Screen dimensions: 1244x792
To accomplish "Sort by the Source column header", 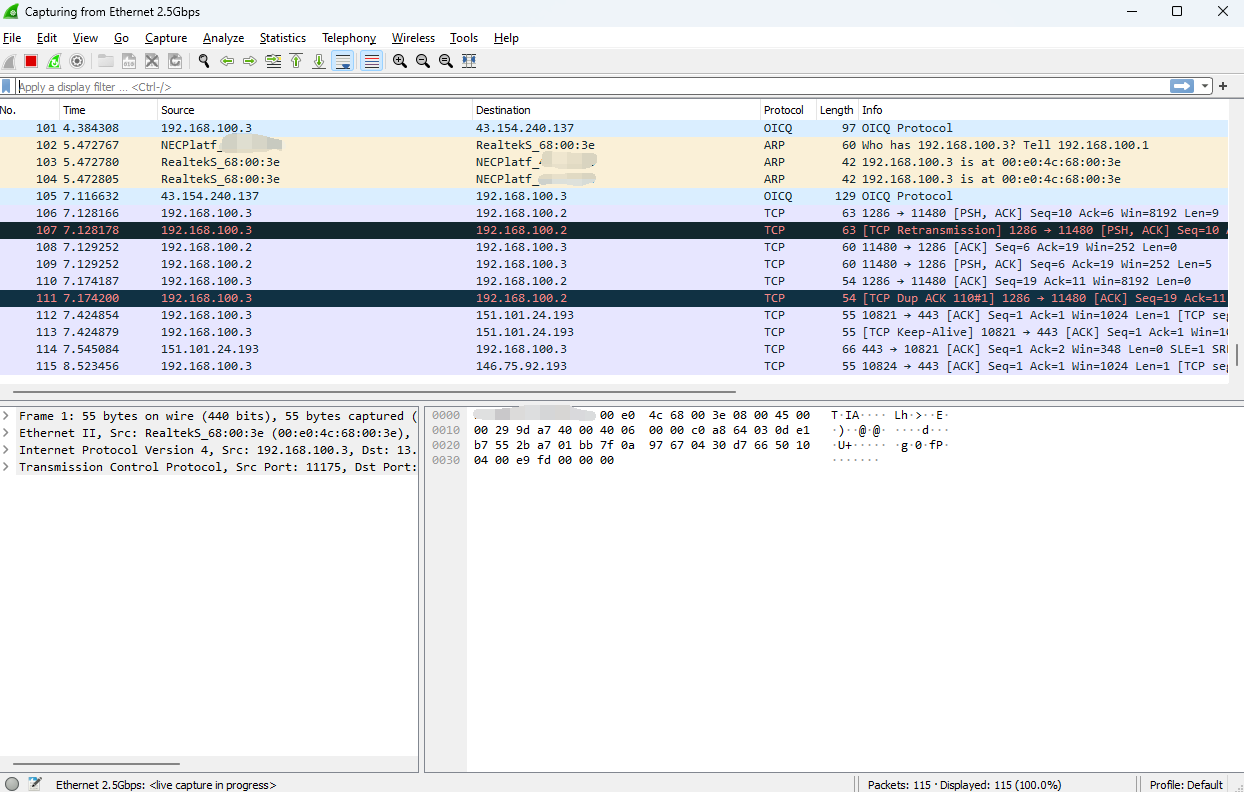I will point(315,110).
